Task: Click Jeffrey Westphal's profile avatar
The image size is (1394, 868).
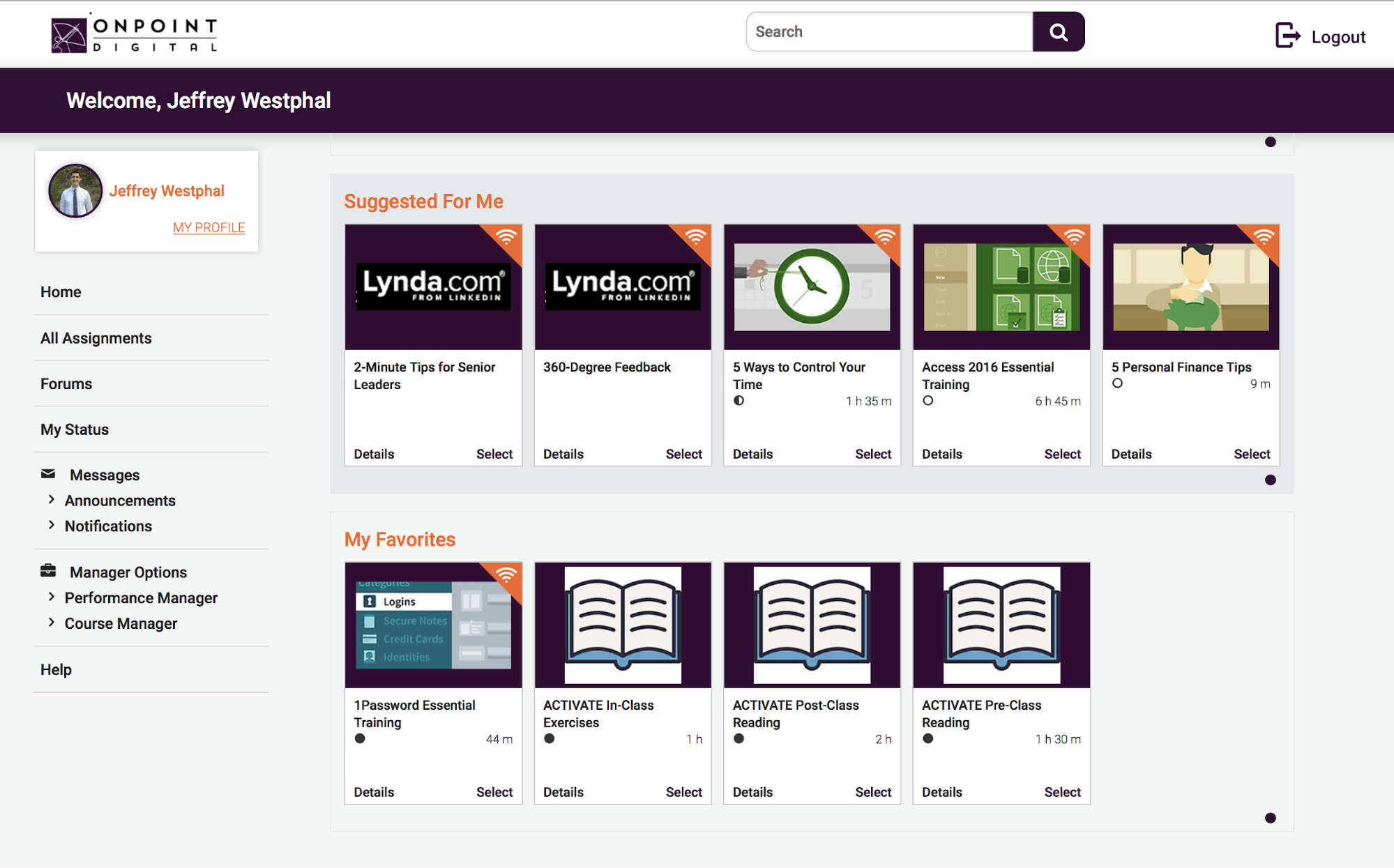Action: click(75, 191)
